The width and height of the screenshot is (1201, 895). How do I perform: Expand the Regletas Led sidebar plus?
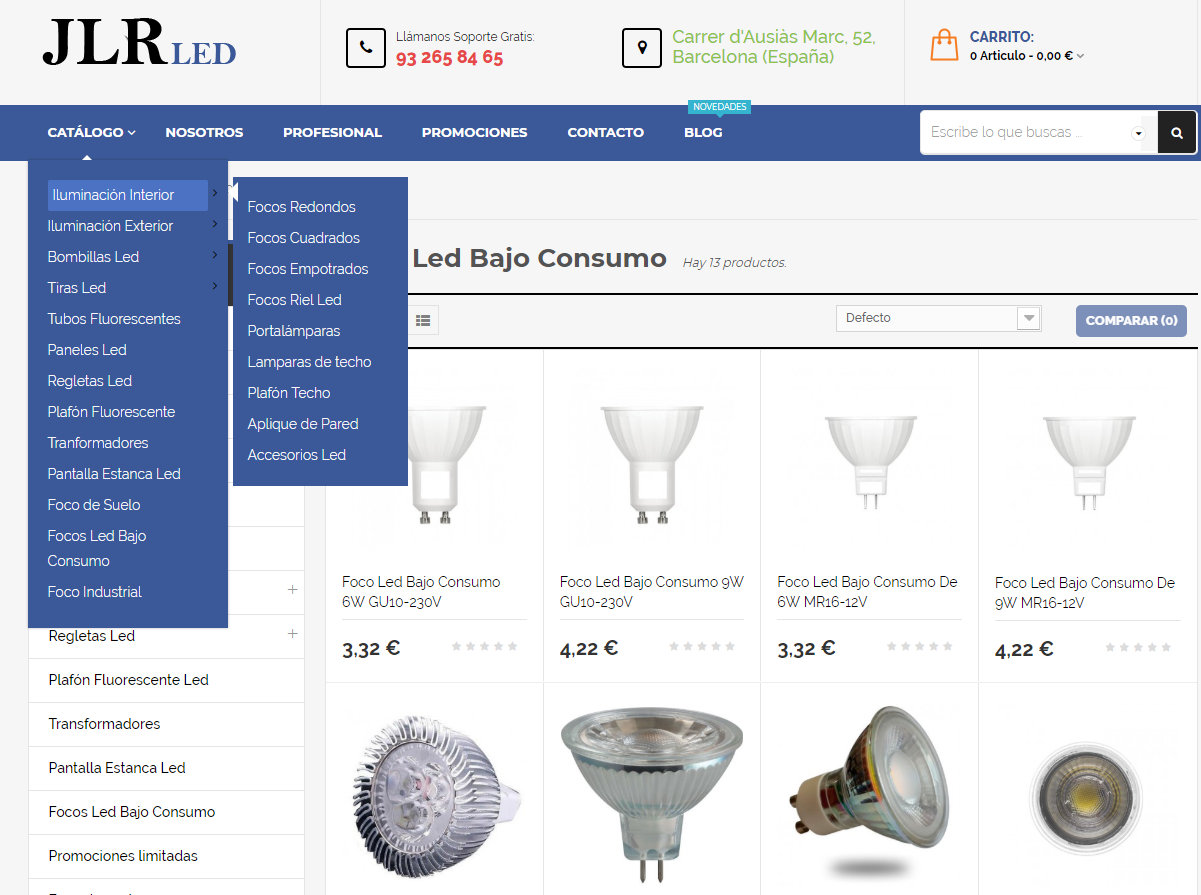pyautogui.click(x=292, y=634)
